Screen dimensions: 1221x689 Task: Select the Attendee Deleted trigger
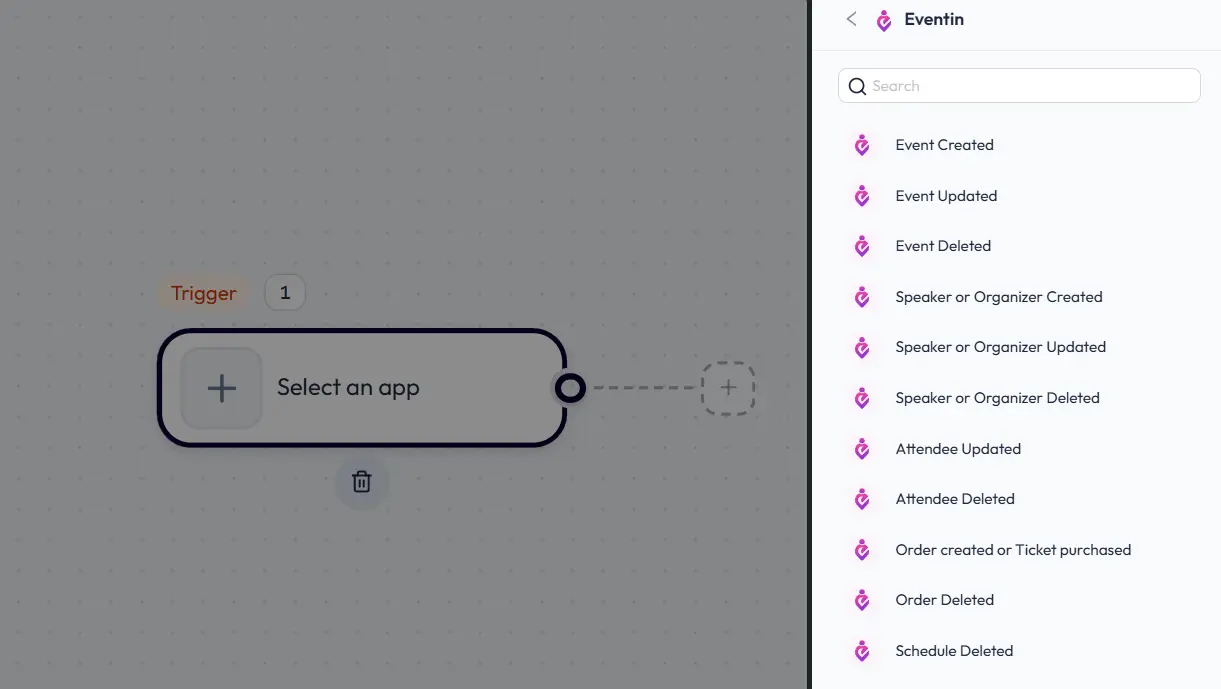tap(955, 499)
